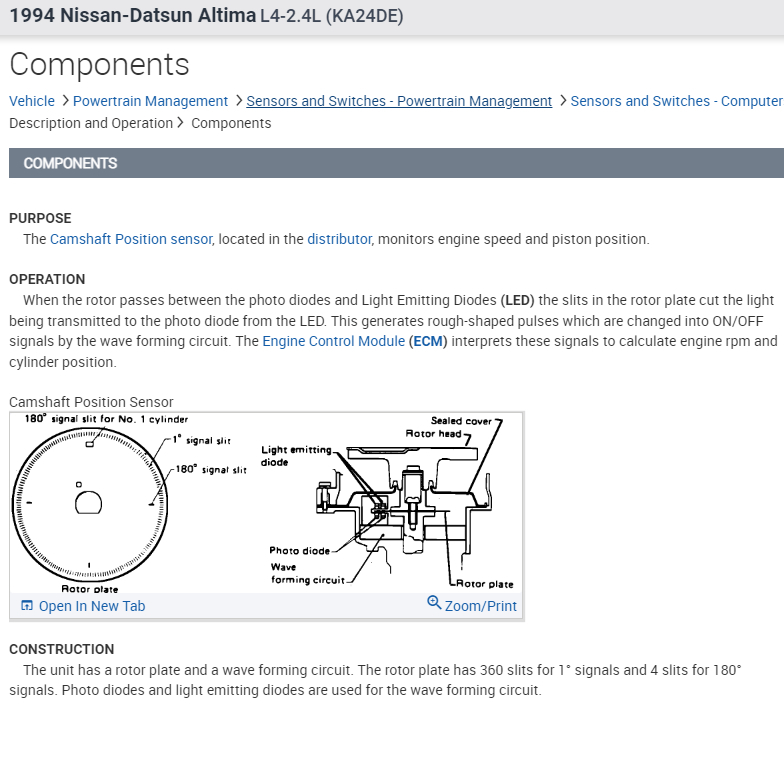Click the Open In New Tab text
Viewport: 784px width, 762px height.
tap(92, 606)
